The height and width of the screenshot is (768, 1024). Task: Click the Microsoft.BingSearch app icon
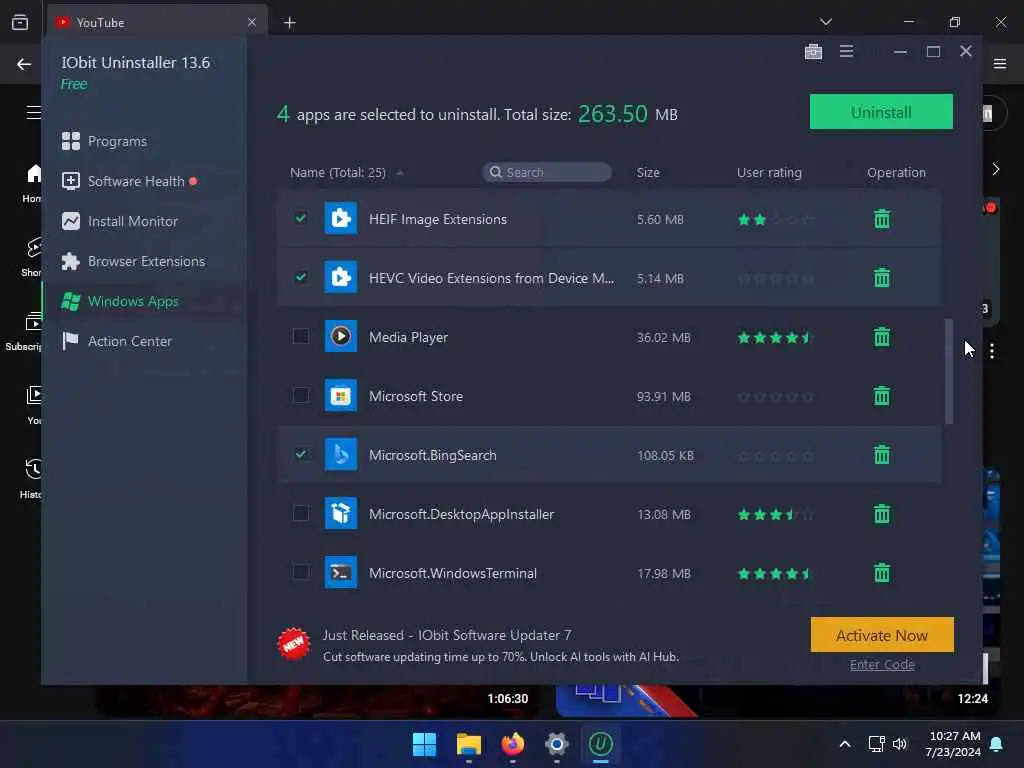point(341,454)
